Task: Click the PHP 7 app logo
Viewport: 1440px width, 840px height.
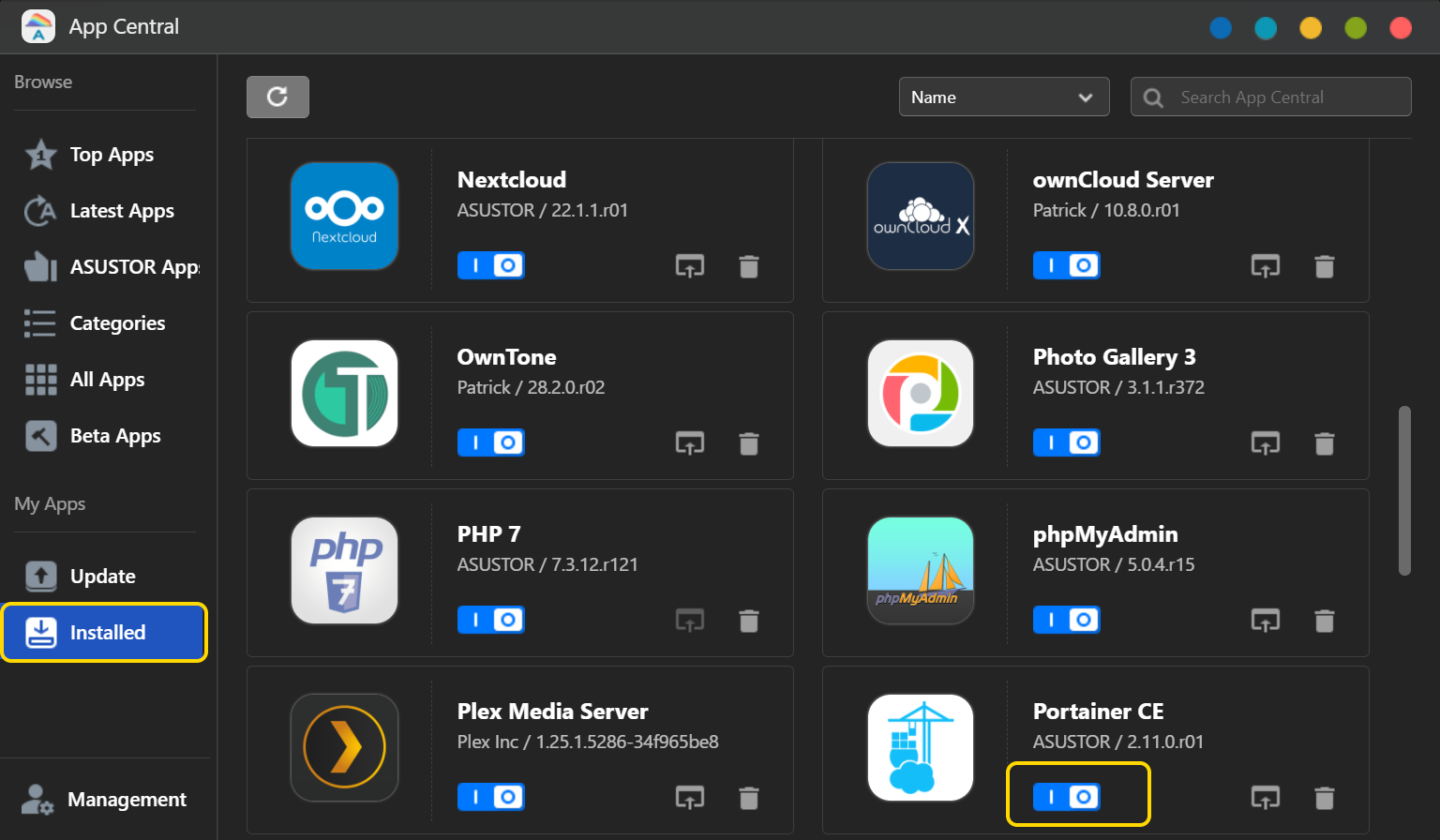Action: point(345,570)
